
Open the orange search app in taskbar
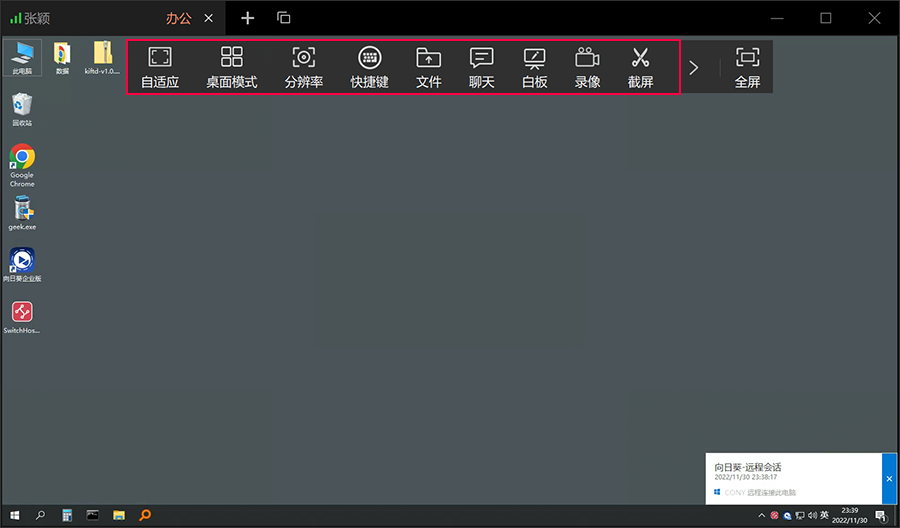pos(145,515)
